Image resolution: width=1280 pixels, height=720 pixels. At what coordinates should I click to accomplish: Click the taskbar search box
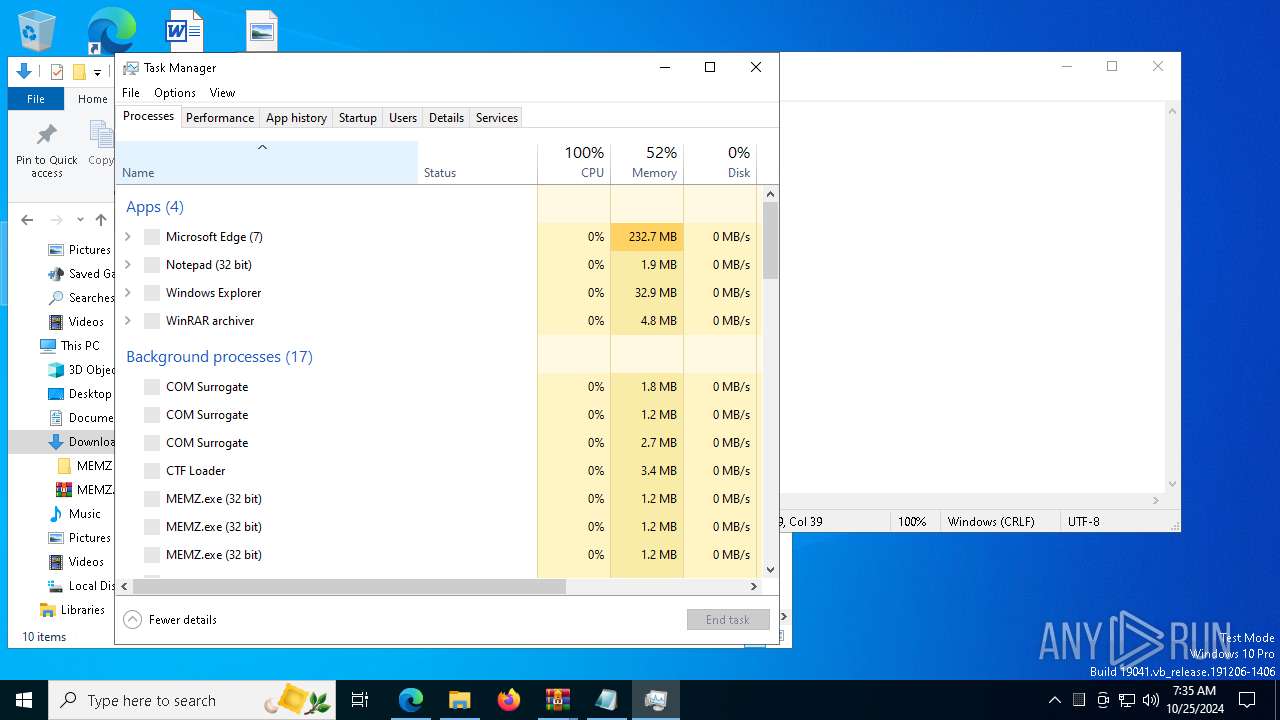pyautogui.click(x=194, y=700)
